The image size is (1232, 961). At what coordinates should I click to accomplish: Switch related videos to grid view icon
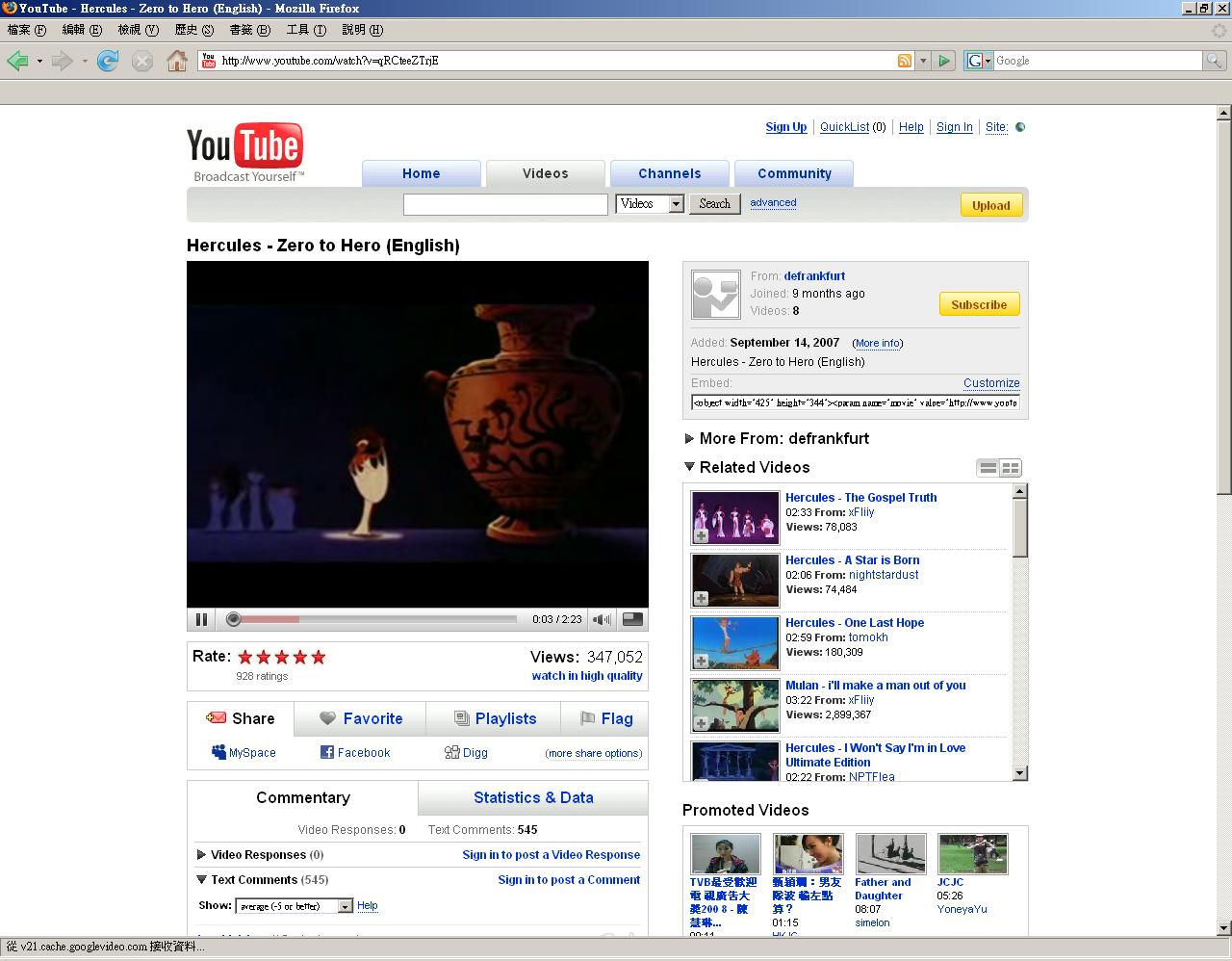click(x=1010, y=468)
